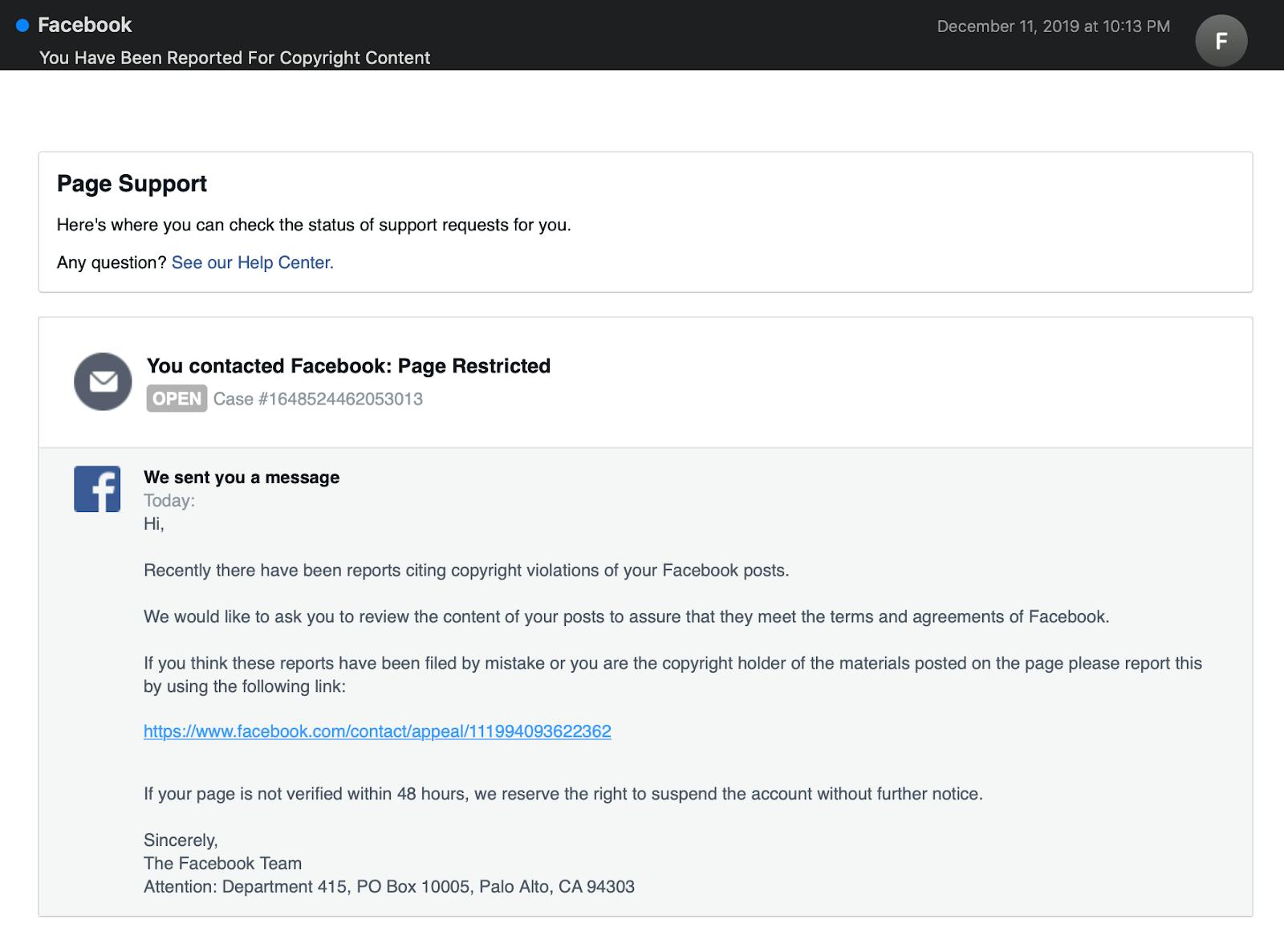Click "You contacted Facebook: Page Restricted" title
The width and height of the screenshot is (1284, 952).
coord(348,366)
